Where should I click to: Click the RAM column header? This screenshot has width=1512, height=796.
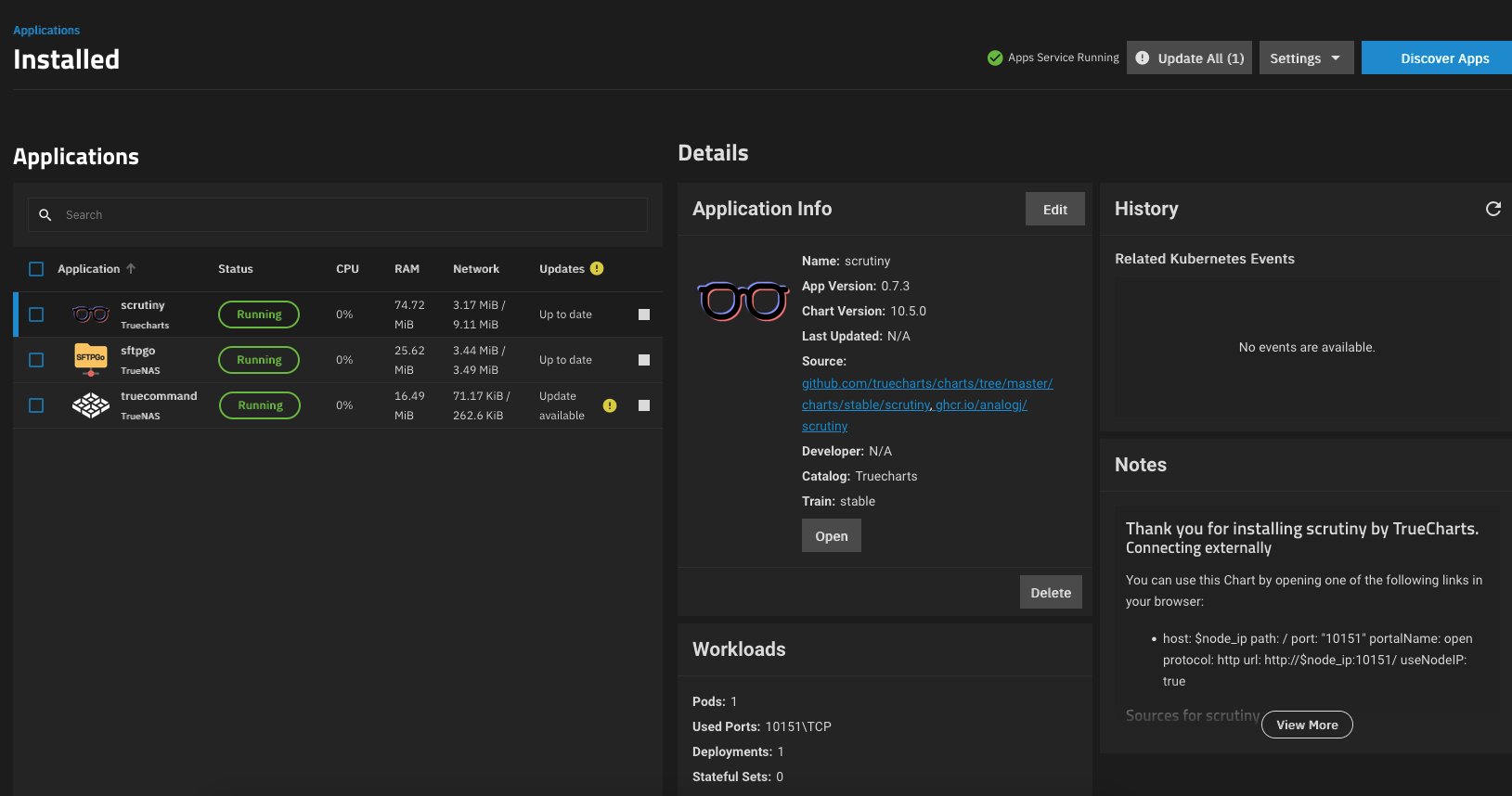click(407, 269)
